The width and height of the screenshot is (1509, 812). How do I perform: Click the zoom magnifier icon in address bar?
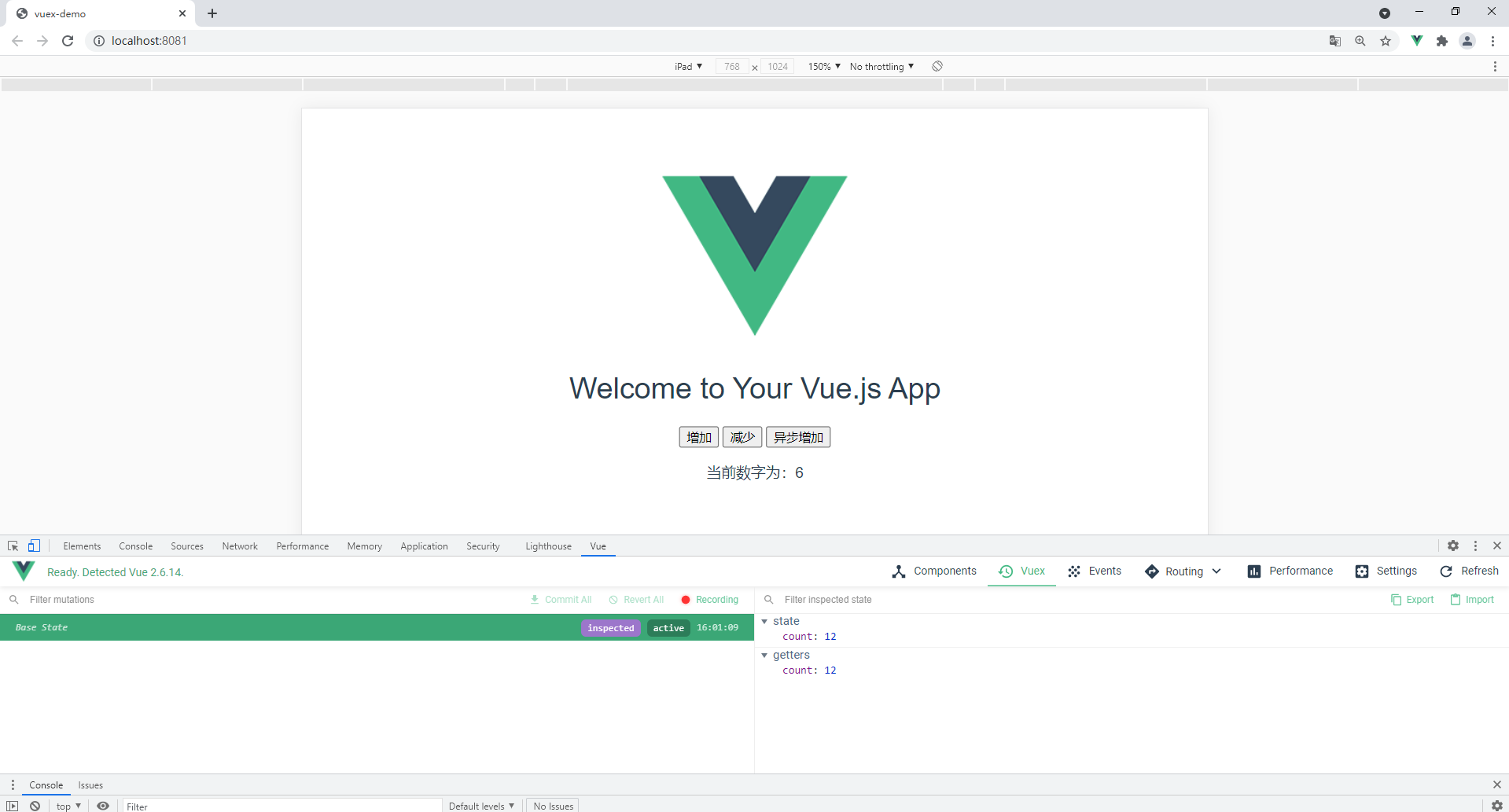click(x=1360, y=41)
